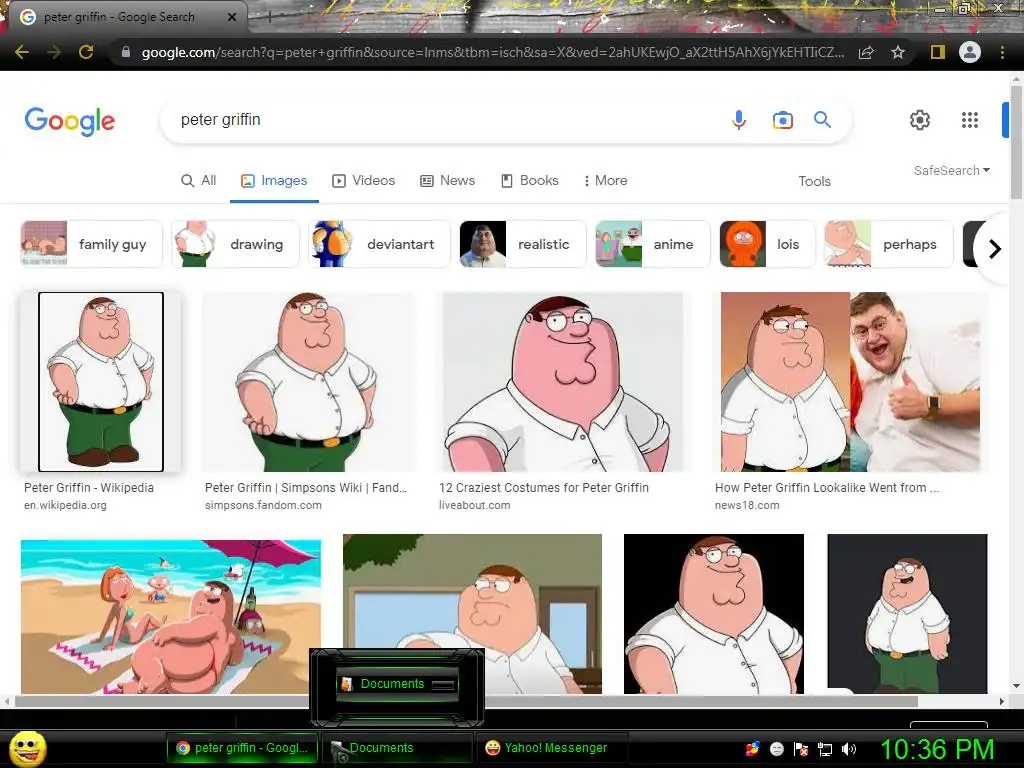The height and width of the screenshot is (768, 1024).
Task: Open the Peter on black background image
Action: [x=714, y=614]
